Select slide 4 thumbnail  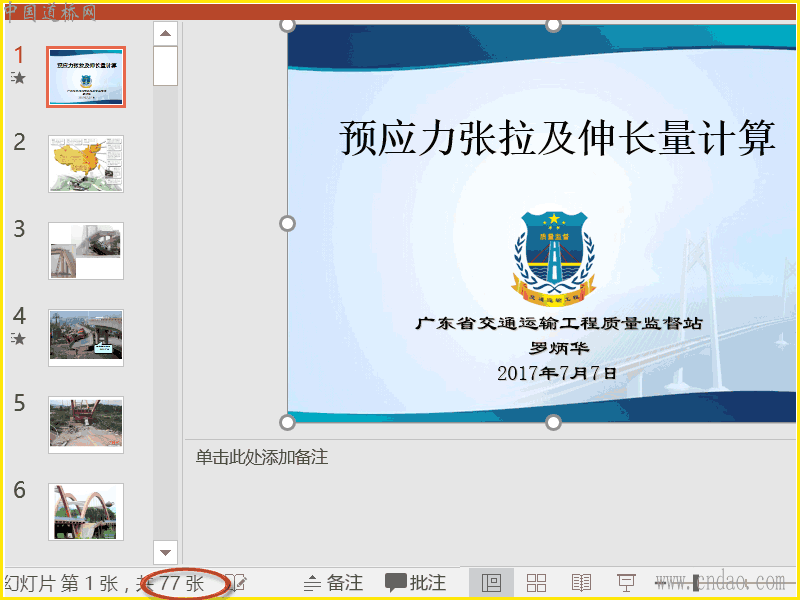tap(86, 337)
